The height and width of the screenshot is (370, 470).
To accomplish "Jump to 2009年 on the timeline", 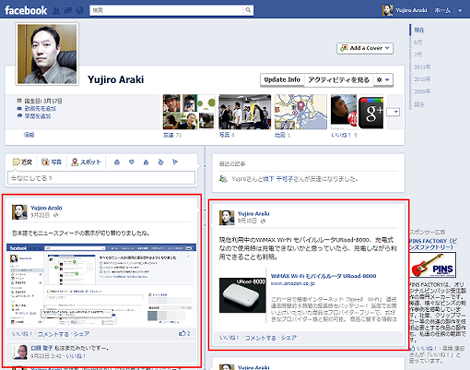I will pyautogui.click(x=422, y=91).
